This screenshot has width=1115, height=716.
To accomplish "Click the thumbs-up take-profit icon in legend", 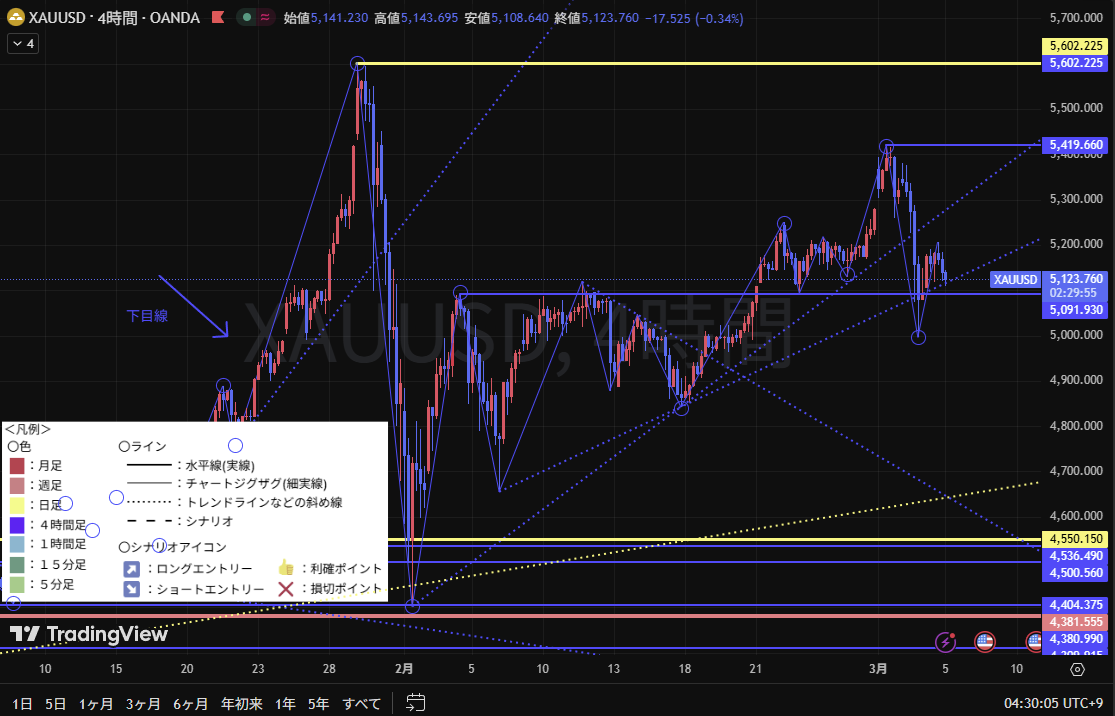I will 285,567.
